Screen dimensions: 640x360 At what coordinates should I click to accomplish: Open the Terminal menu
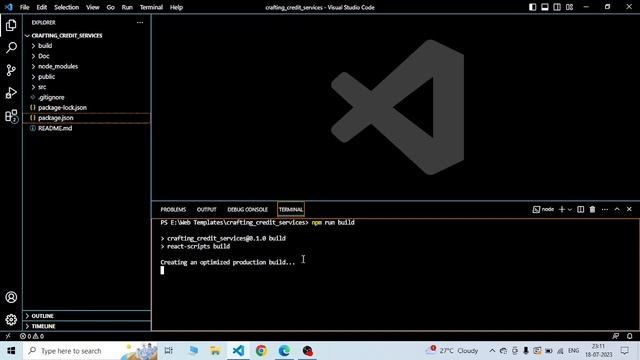(151, 7)
